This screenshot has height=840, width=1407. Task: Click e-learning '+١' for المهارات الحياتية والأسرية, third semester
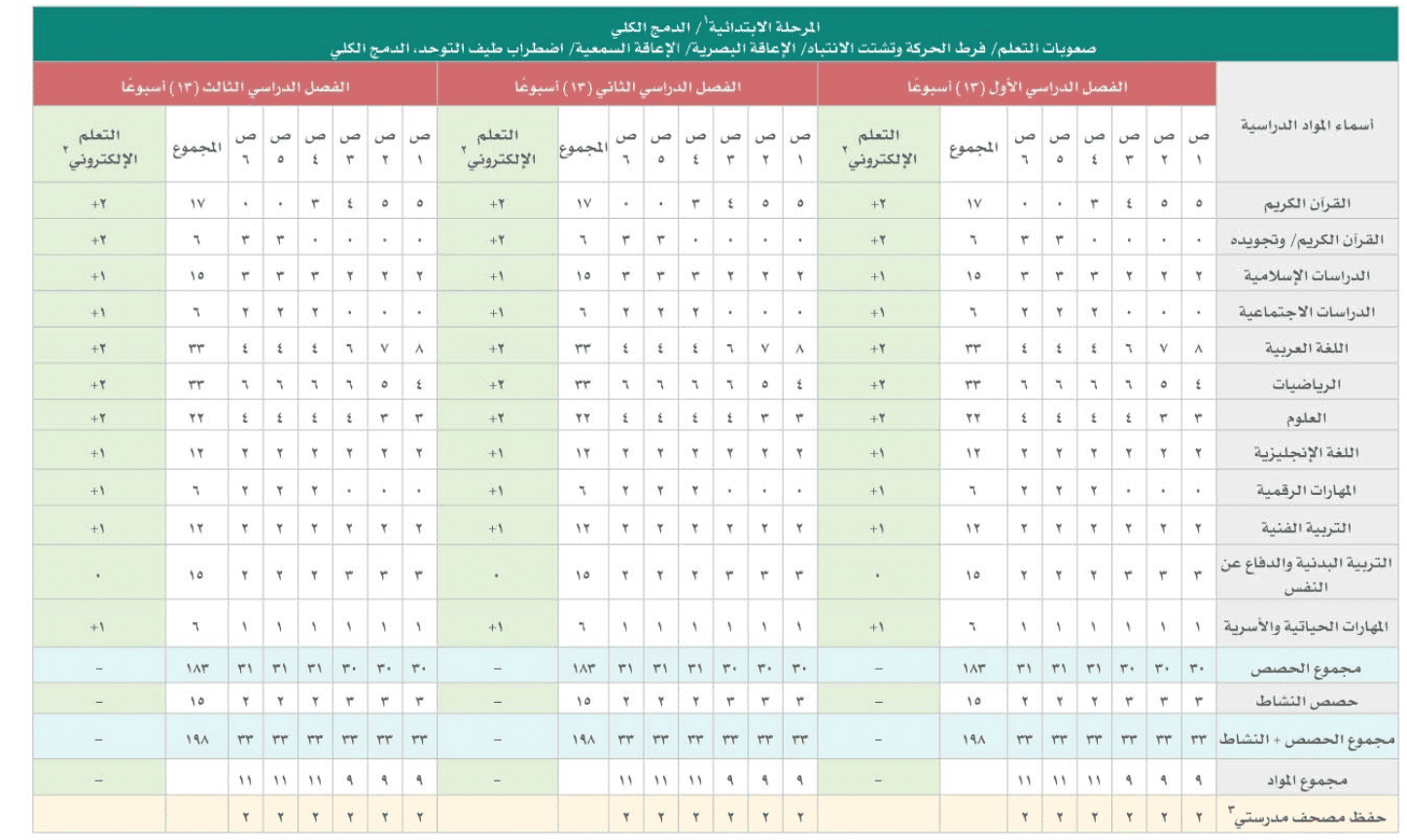coord(98,628)
